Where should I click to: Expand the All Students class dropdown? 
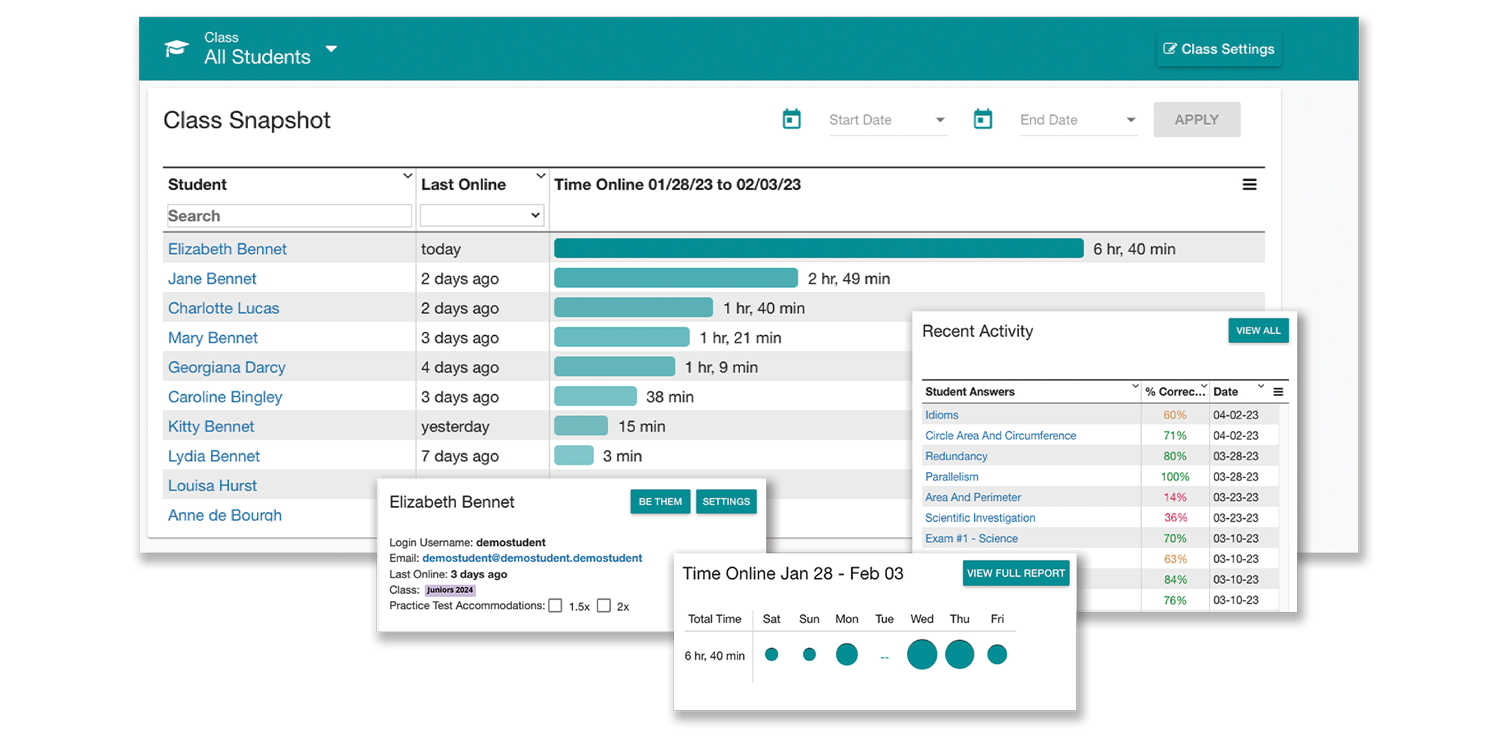pyautogui.click(x=331, y=49)
